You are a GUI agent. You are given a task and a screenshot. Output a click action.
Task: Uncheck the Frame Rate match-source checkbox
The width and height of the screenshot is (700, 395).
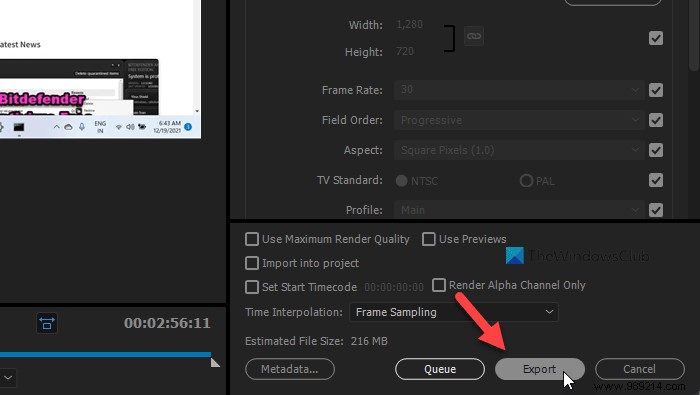pyautogui.click(x=656, y=90)
